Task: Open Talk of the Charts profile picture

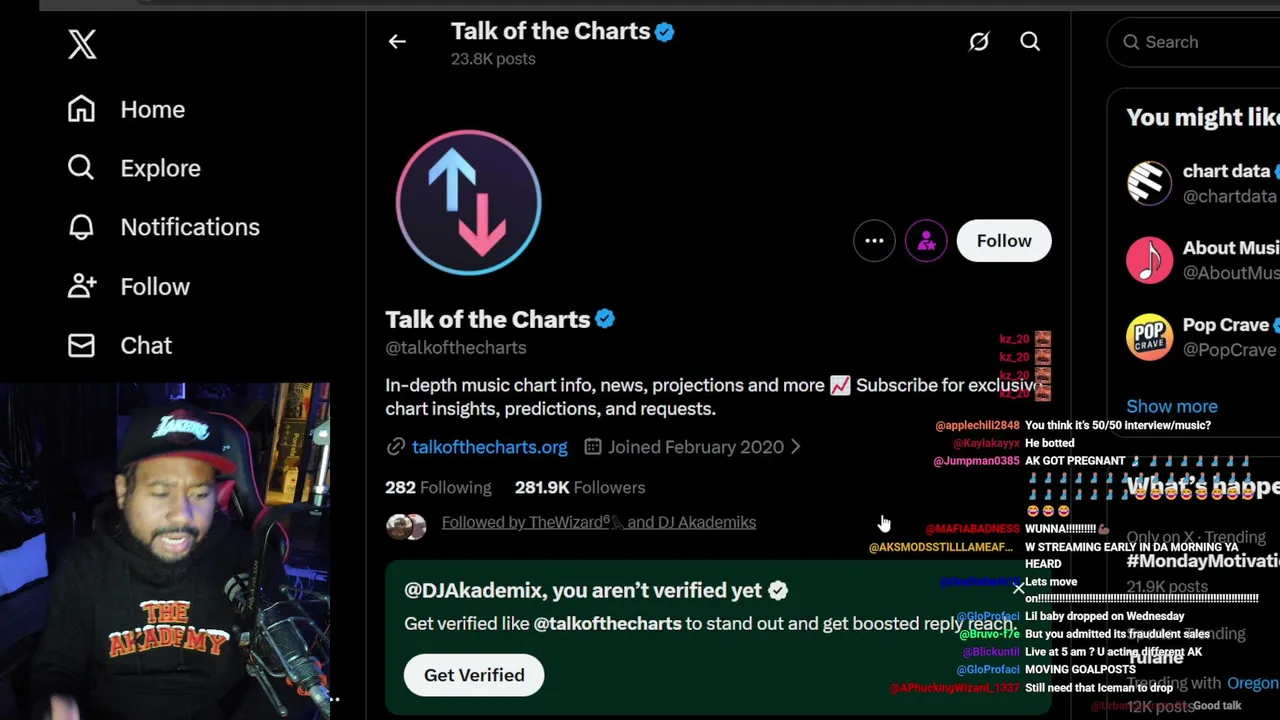Action: (x=468, y=202)
